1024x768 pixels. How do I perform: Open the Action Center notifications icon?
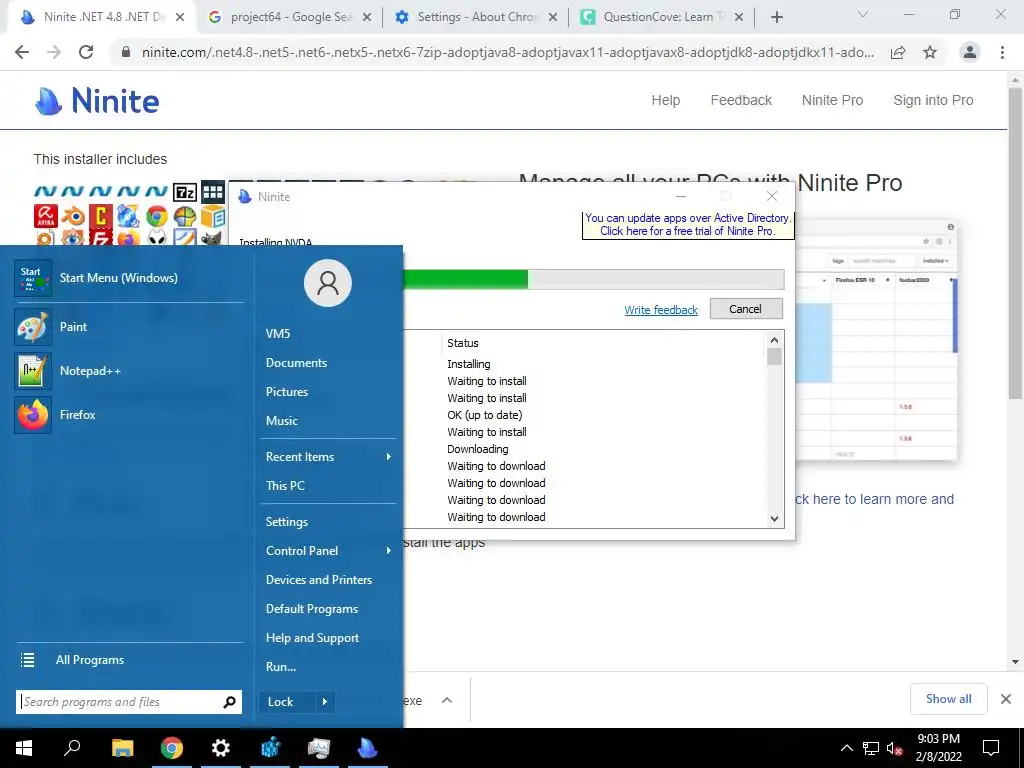pos(991,748)
